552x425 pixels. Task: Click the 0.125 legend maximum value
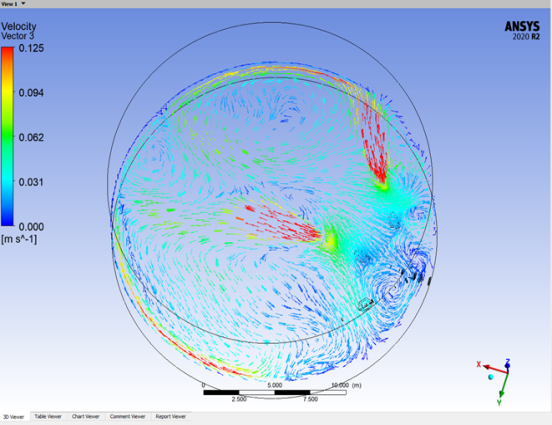pyautogui.click(x=31, y=48)
